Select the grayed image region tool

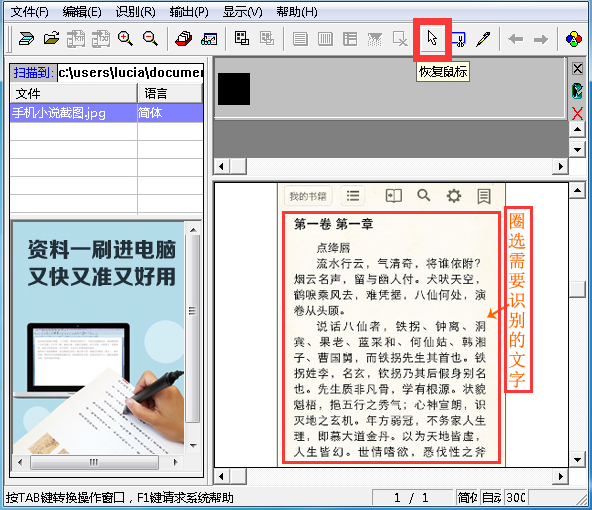[375, 39]
